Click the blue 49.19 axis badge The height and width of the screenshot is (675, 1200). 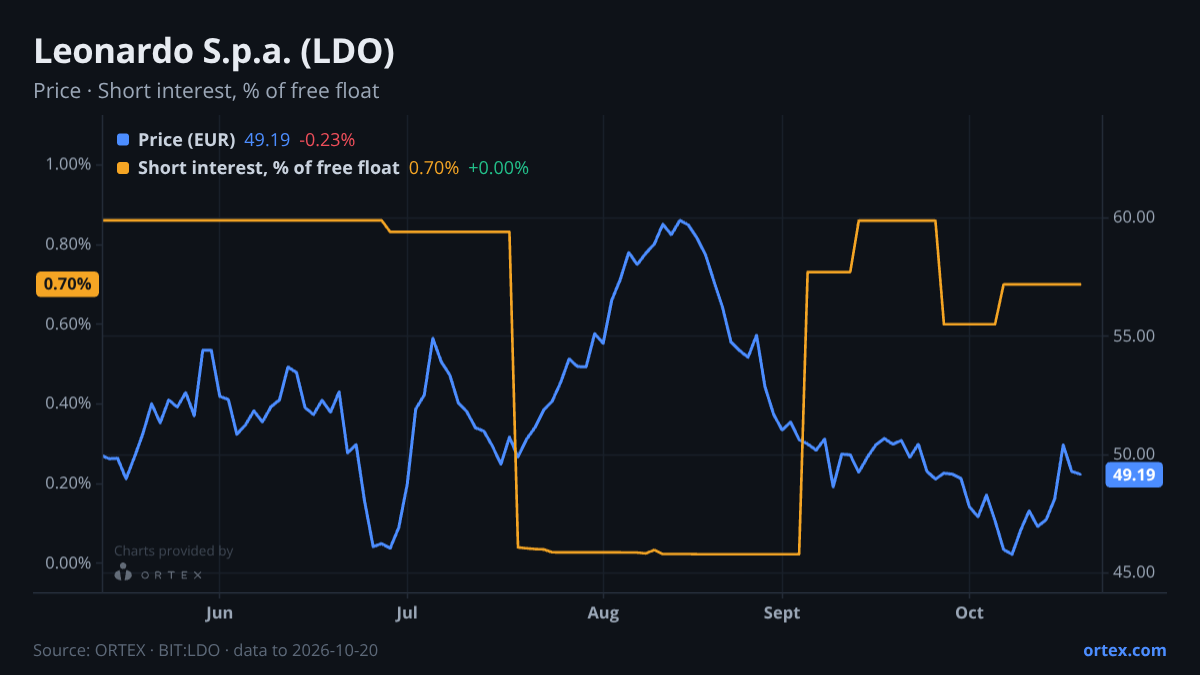point(1135,475)
